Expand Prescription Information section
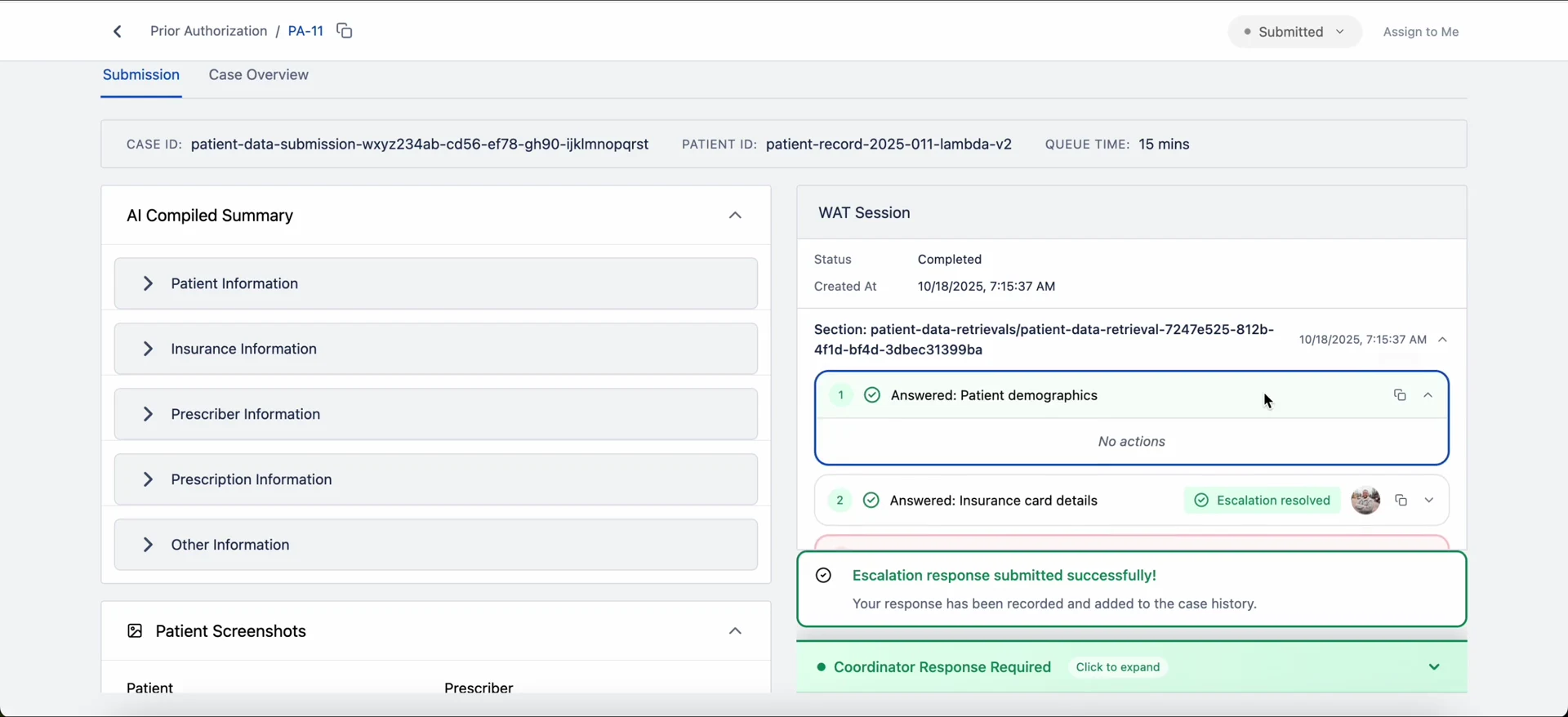The width and height of the screenshot is (1568, 717). point(436,479)
